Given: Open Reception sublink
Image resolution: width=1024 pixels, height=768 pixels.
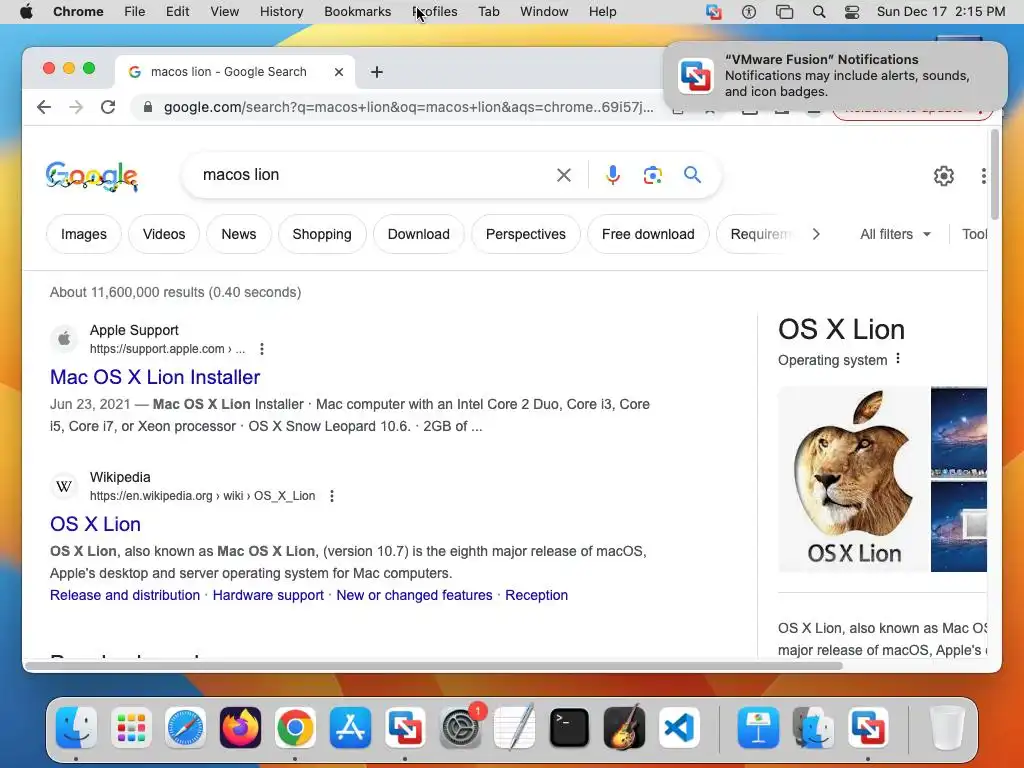Looking at the screenshot, I should point(536,596).
